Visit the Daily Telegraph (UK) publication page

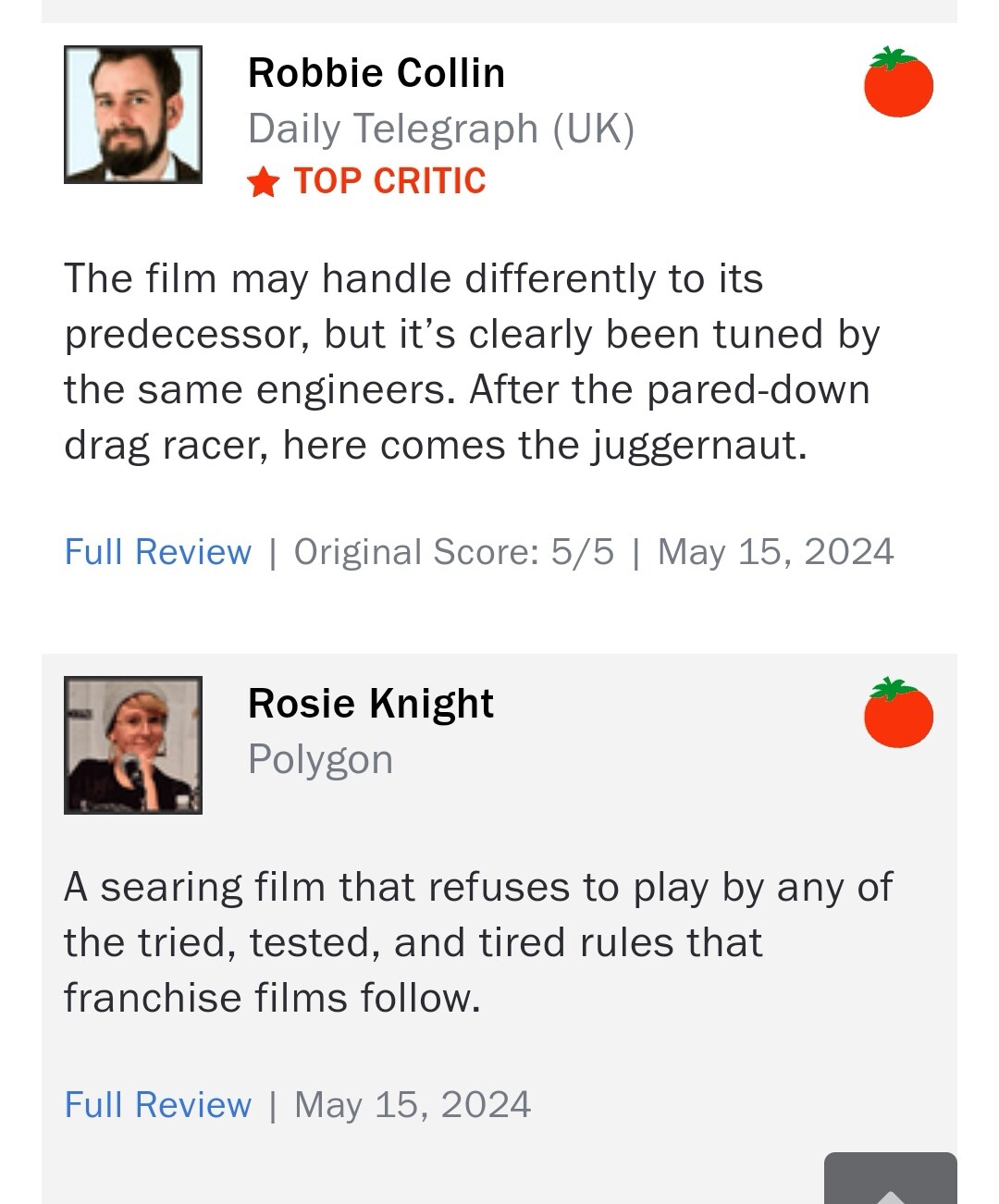coord(441,129)
